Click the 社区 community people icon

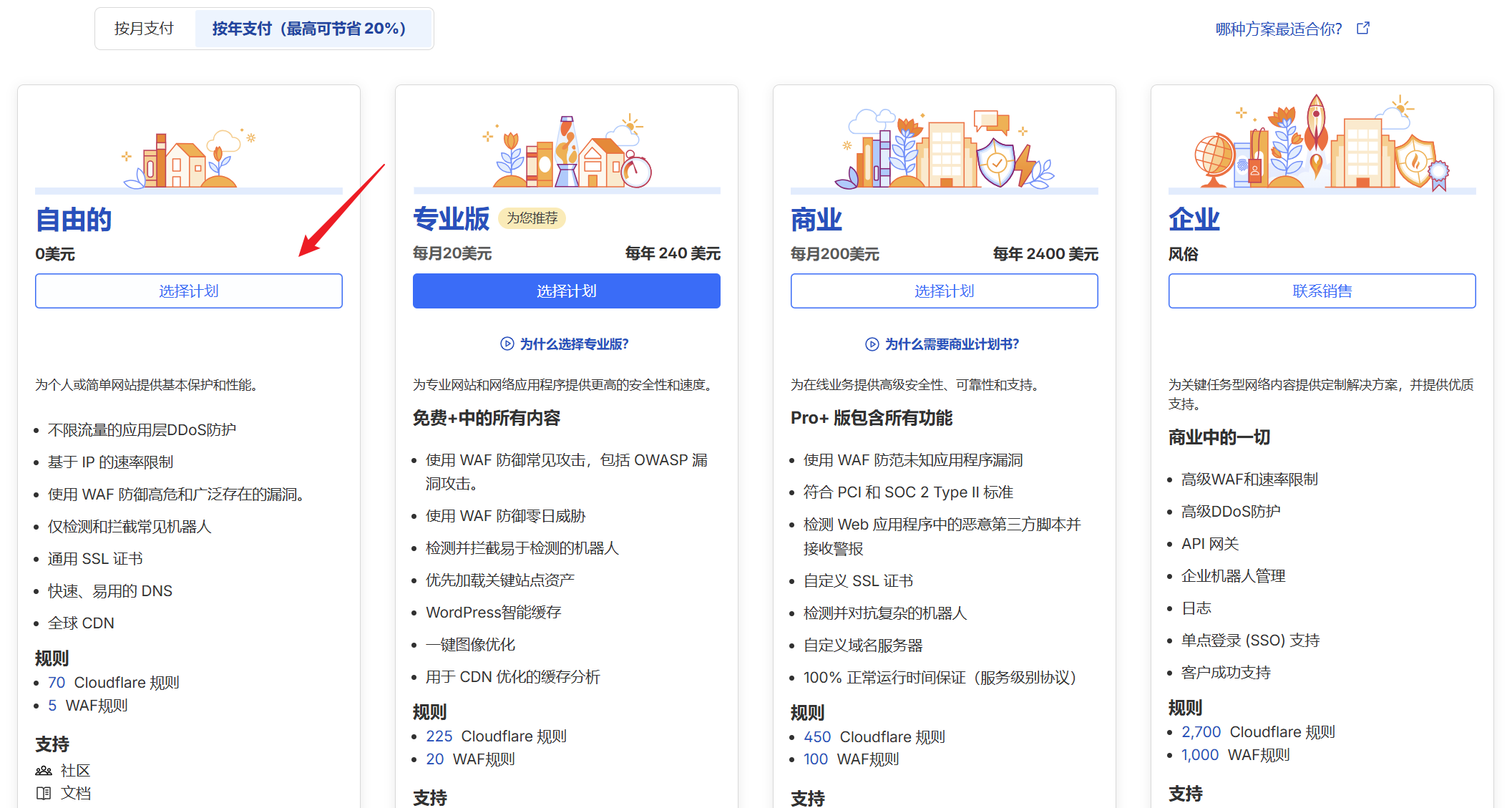point(44,771)
